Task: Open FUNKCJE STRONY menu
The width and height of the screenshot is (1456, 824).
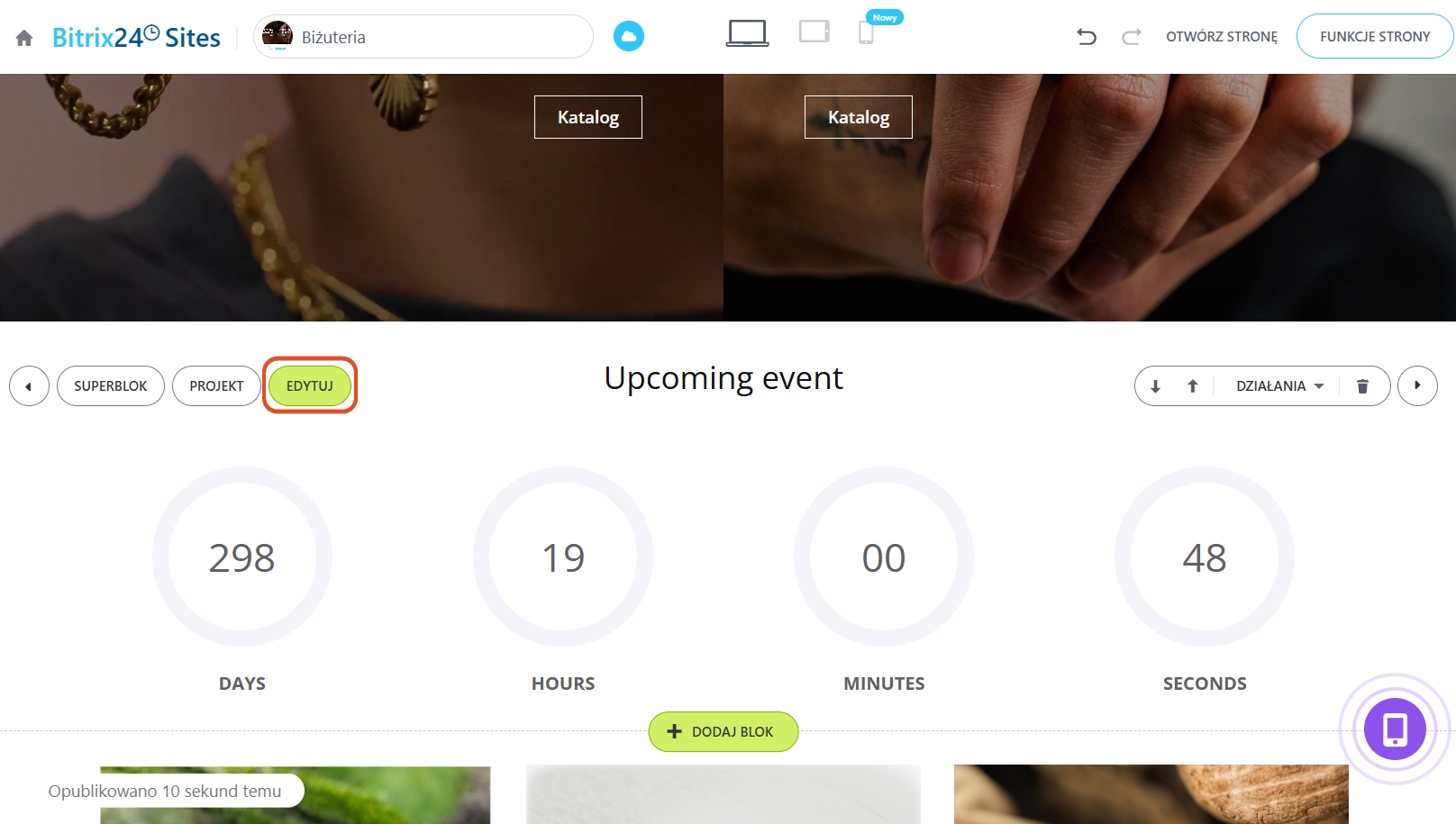Action: click(1375, 37)
